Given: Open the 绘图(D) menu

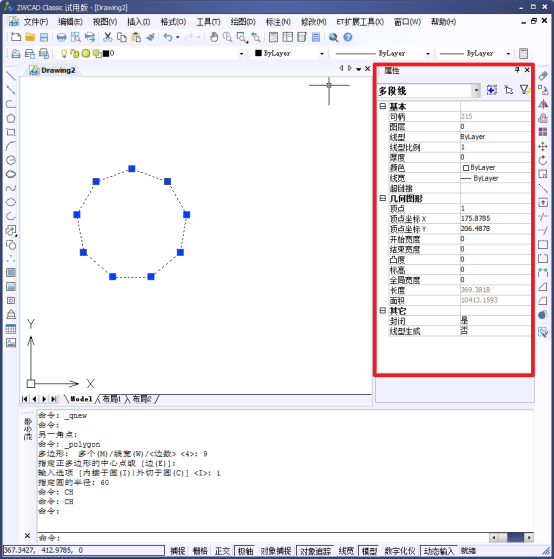Looking at the screenshot, I should (243, 22).
